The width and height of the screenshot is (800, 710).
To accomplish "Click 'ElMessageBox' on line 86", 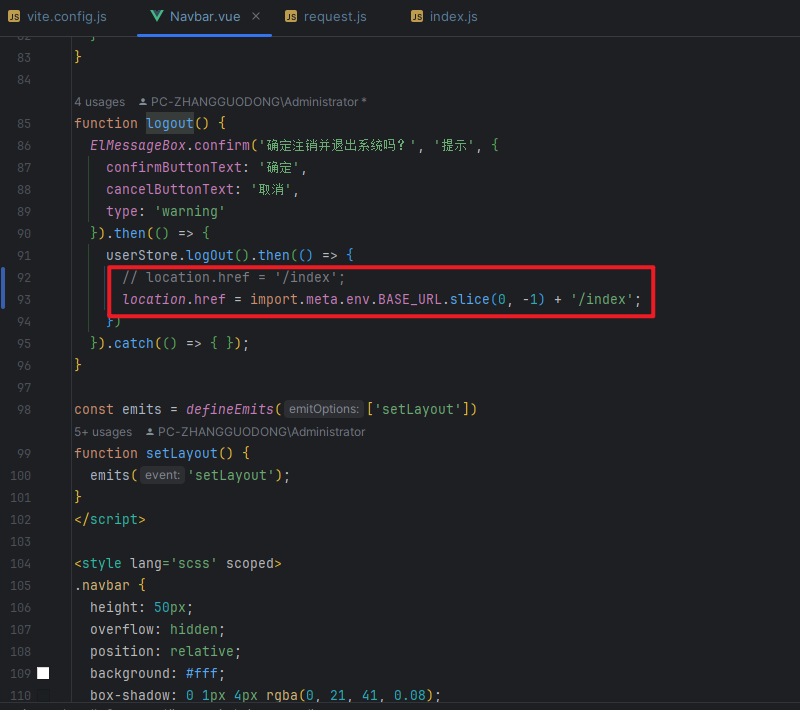I will (x=138, y=145).
